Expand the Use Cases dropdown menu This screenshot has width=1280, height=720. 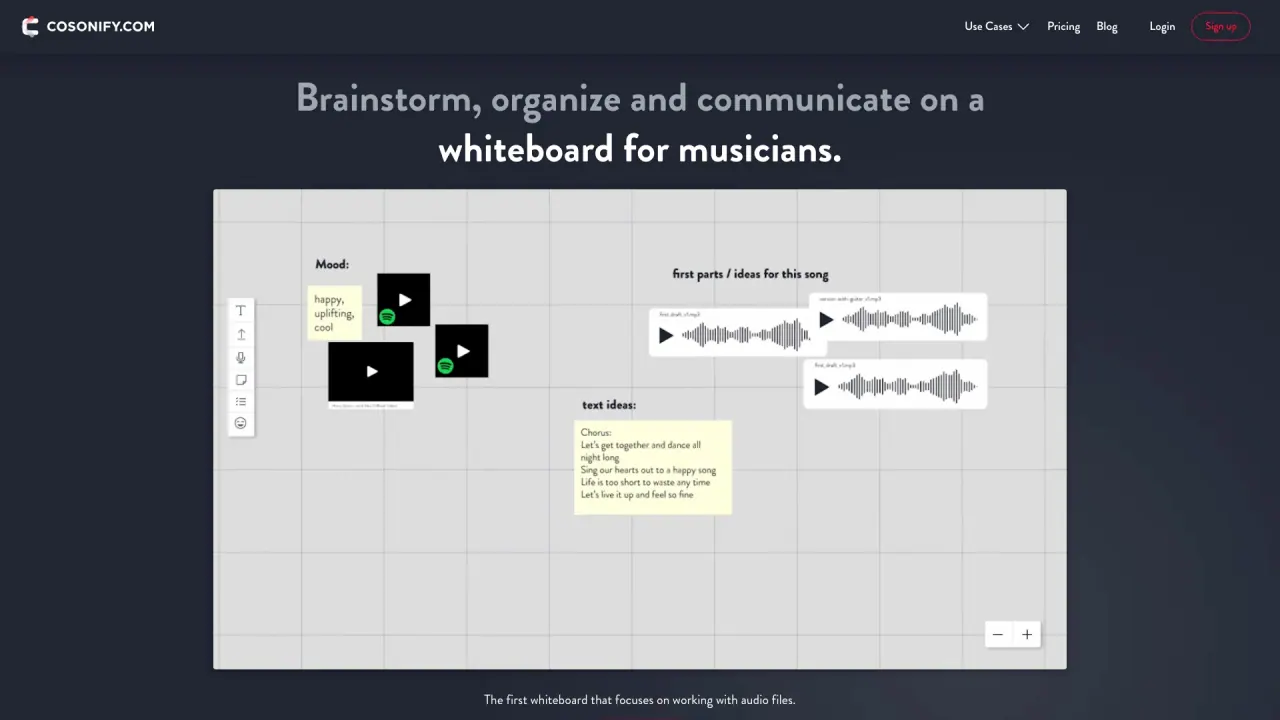click(x=997, y=27)
